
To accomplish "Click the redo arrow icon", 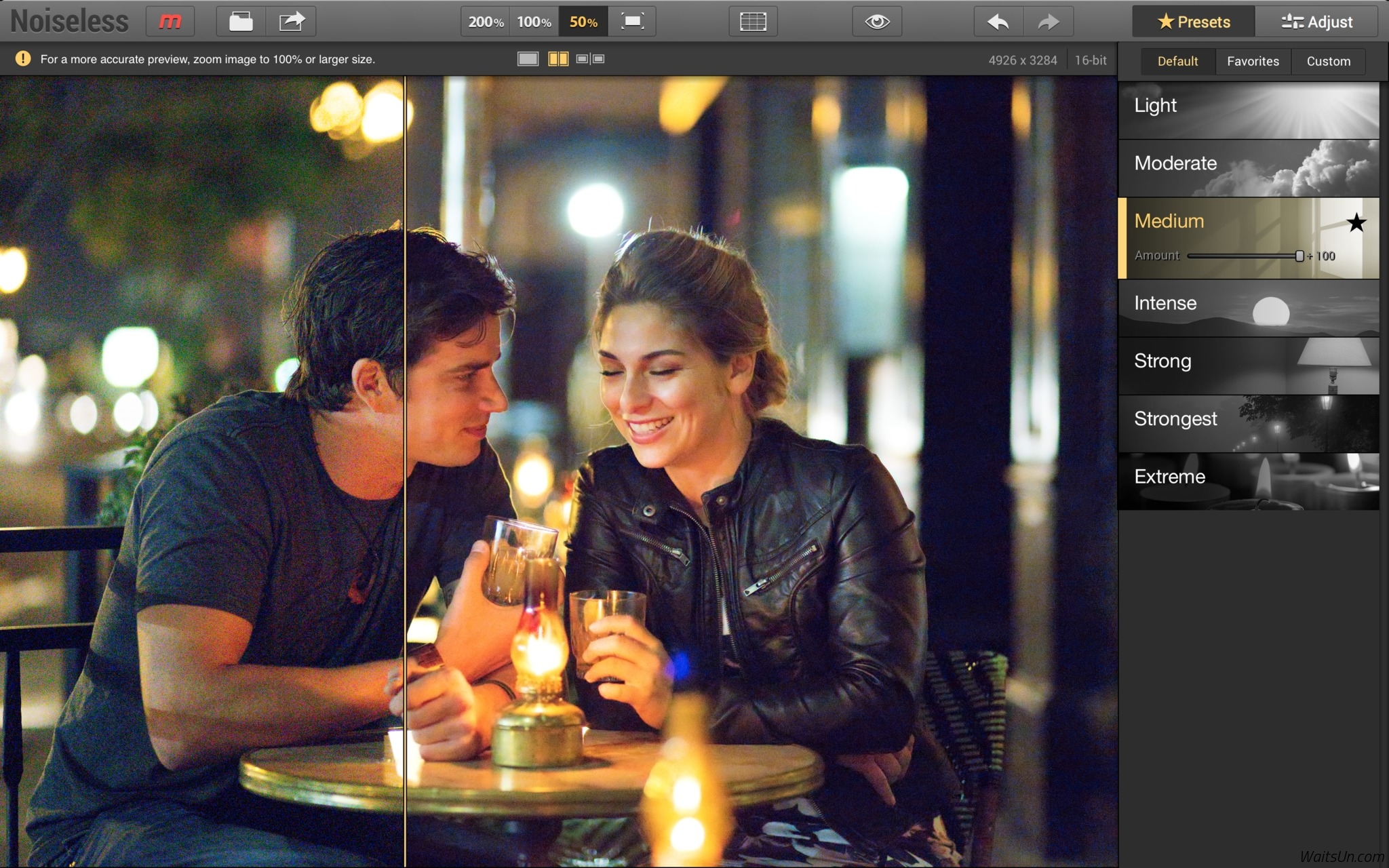I will pyautogui.click(x=1049, y=22).
